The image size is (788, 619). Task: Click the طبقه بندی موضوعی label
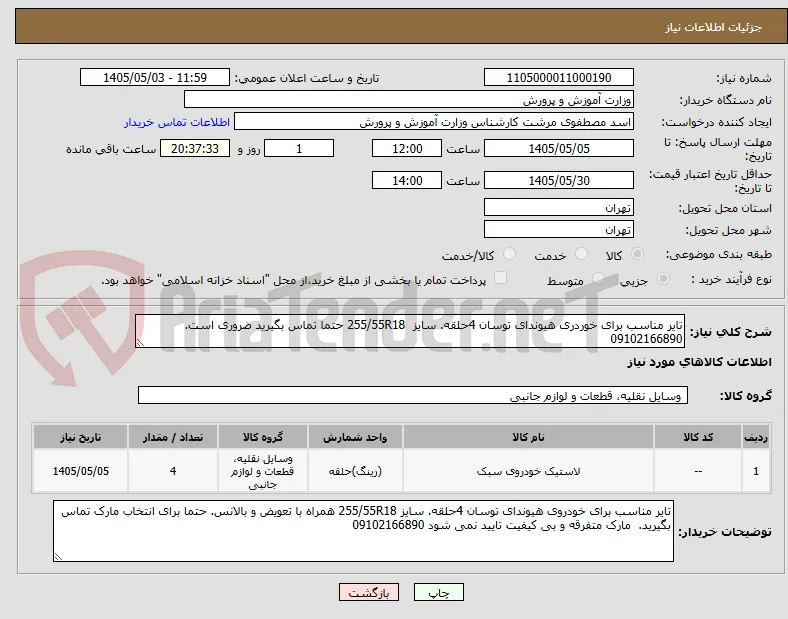[x=719, y=254]
